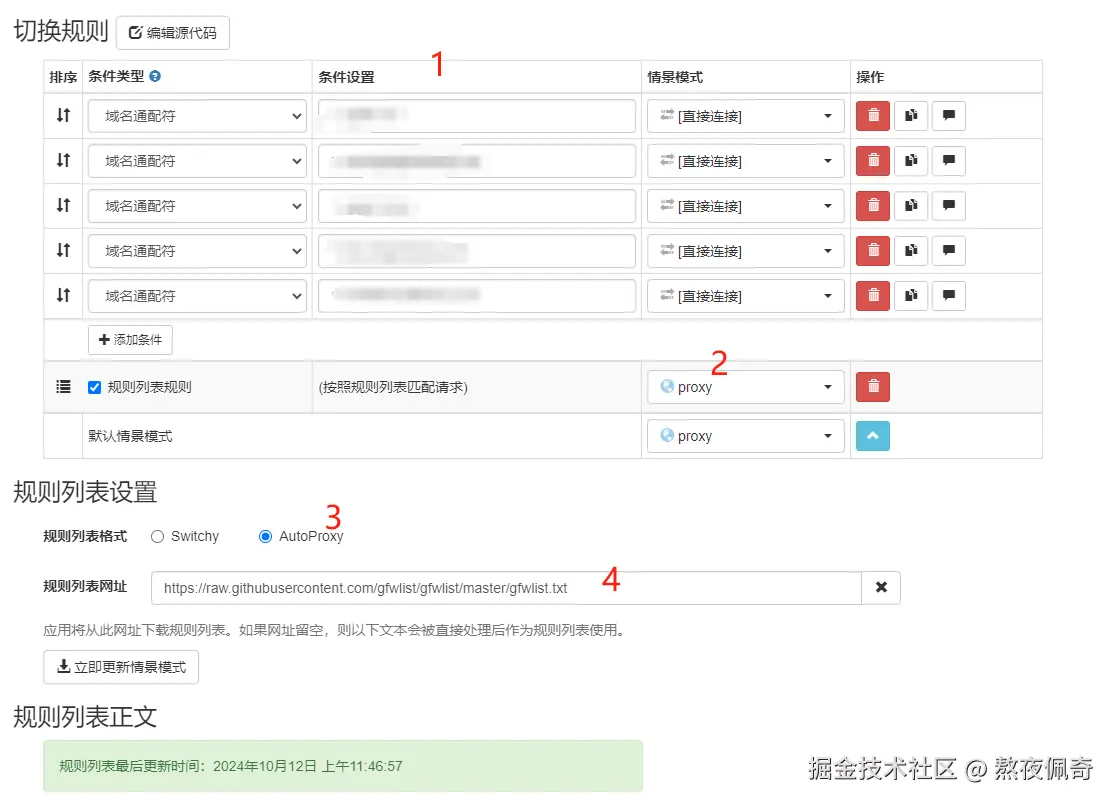Focus the condition input in the first rule row
Image resolution: width=1116 pixels, height=805 pixels.
tap(477, 116)
